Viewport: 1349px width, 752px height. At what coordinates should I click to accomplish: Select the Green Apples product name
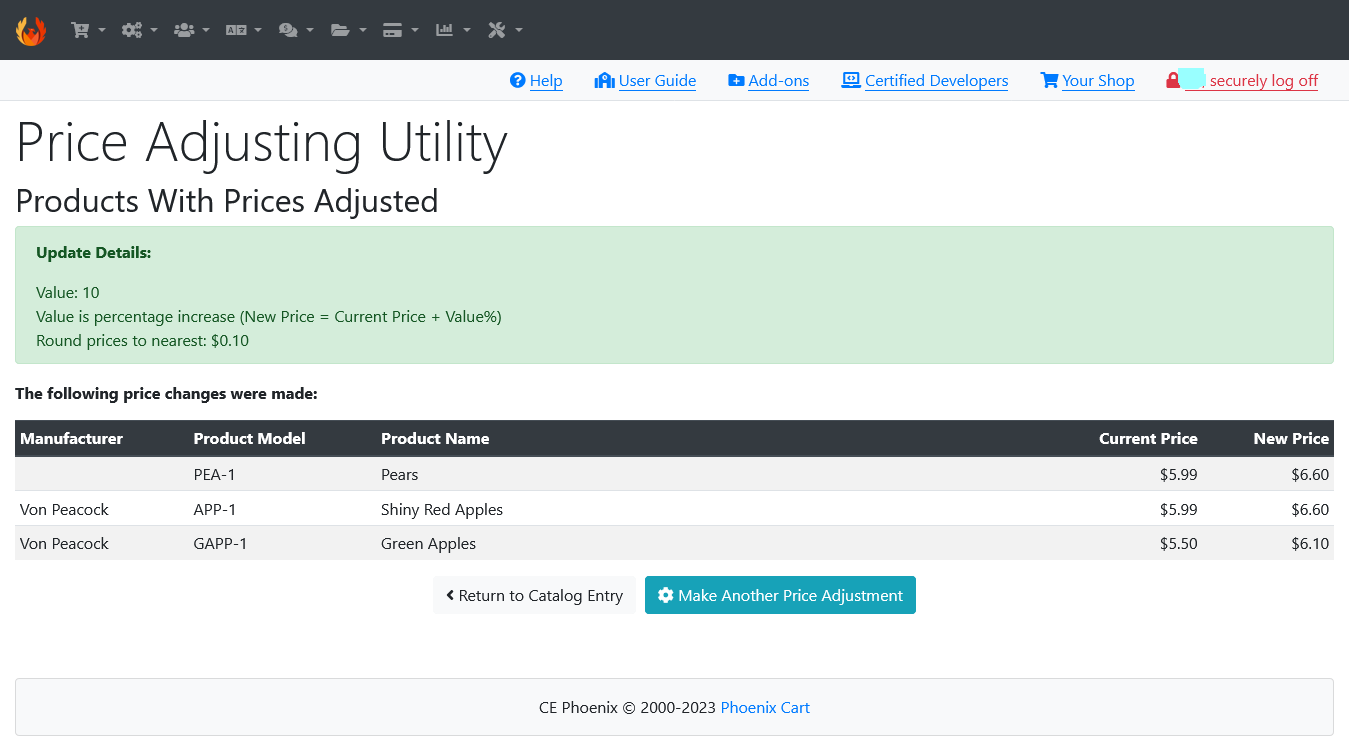click(428, 543)
